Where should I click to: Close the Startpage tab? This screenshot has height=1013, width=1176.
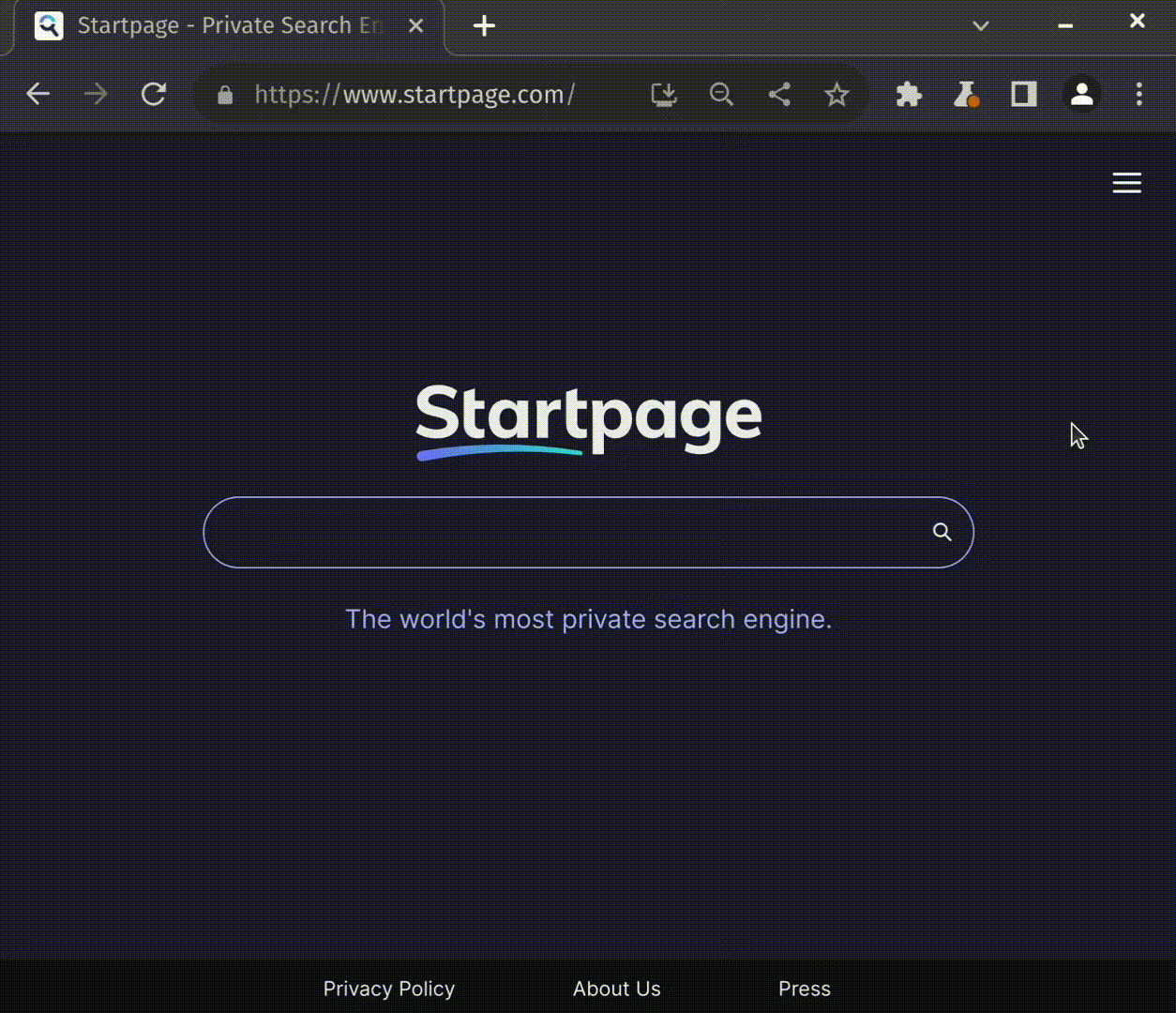416,25
